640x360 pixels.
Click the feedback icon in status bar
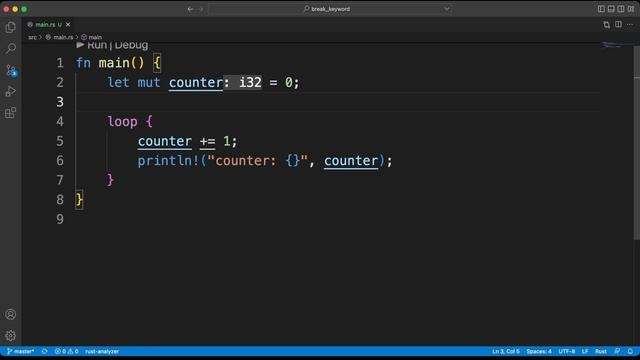click(x=617, y=351)
